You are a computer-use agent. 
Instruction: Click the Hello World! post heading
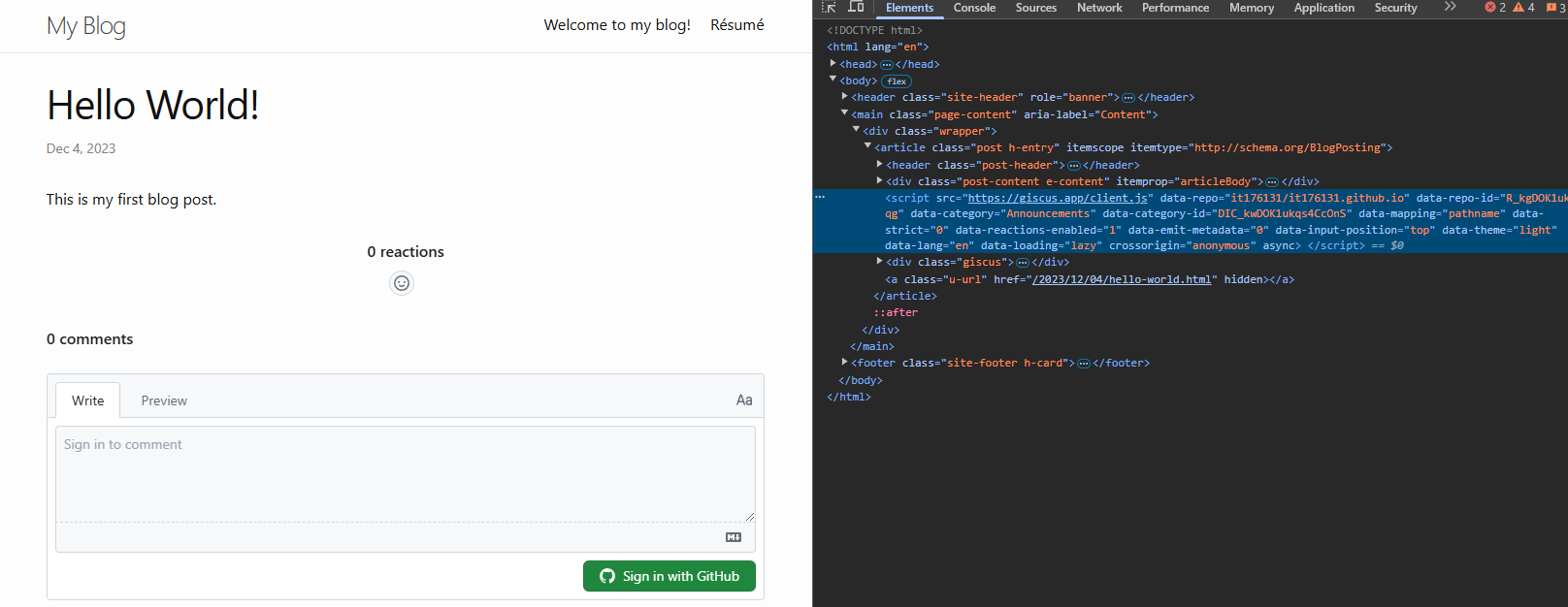153,106
